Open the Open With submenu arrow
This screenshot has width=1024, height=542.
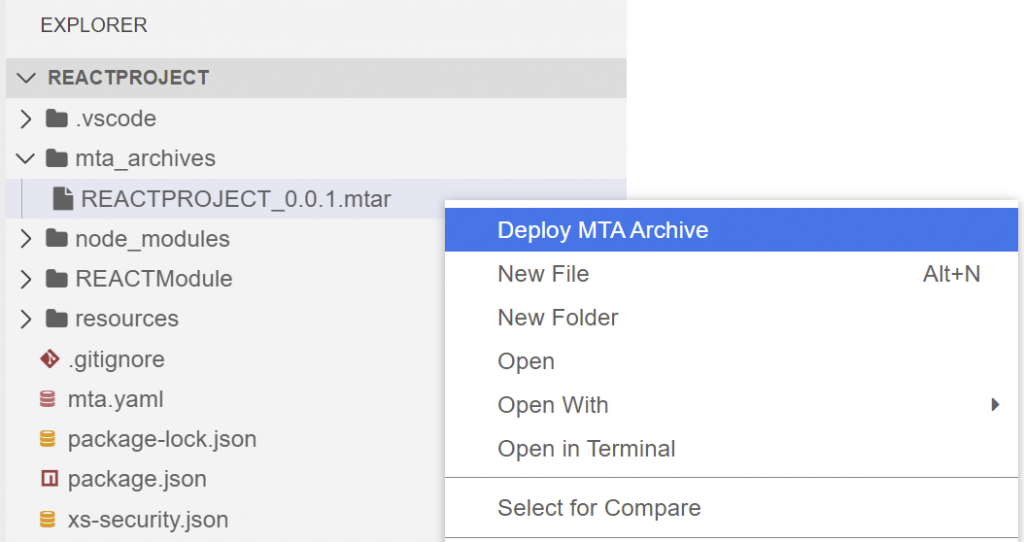click(x=995, y=405)
